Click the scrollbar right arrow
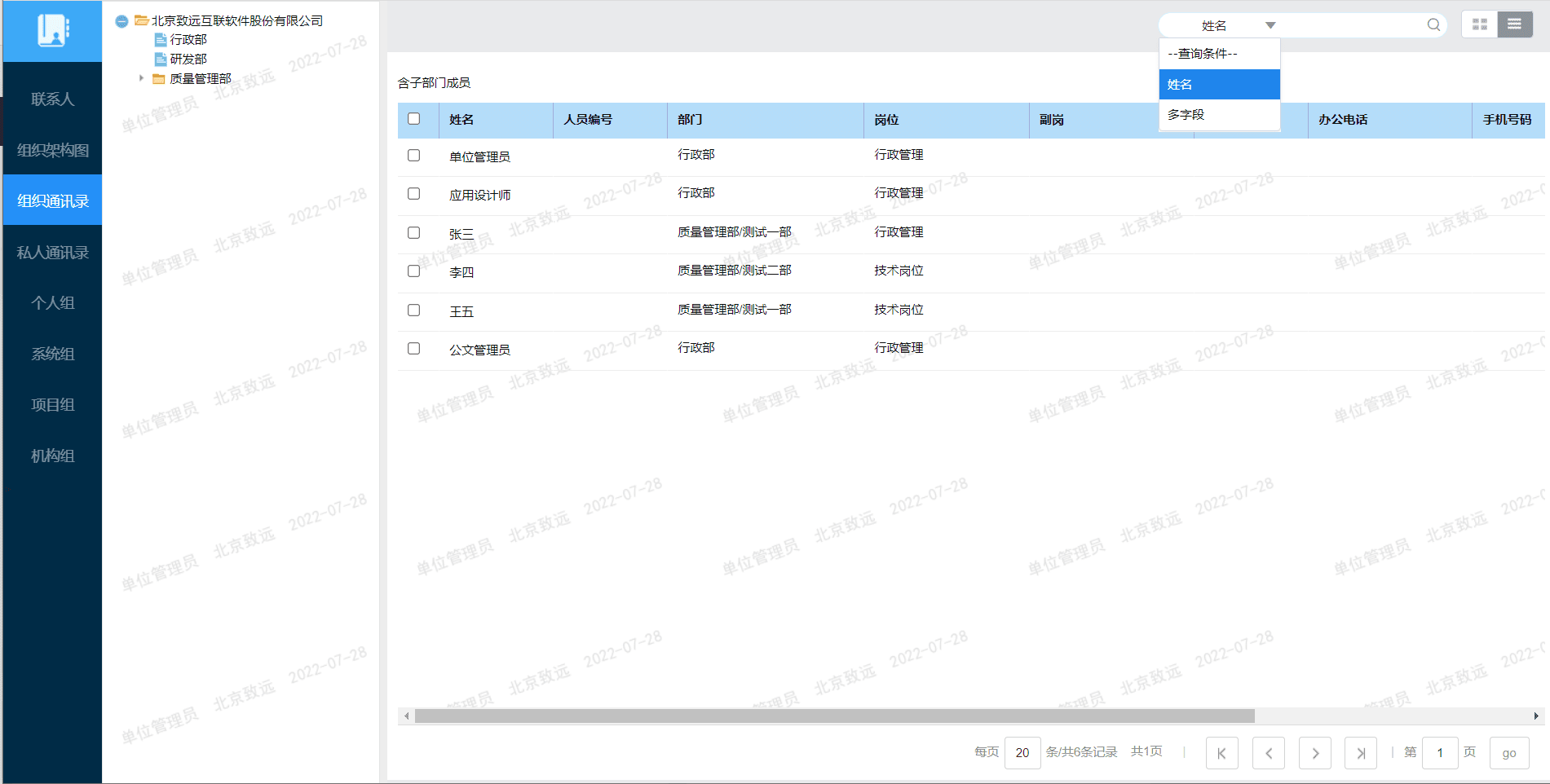 [1536, 716]
